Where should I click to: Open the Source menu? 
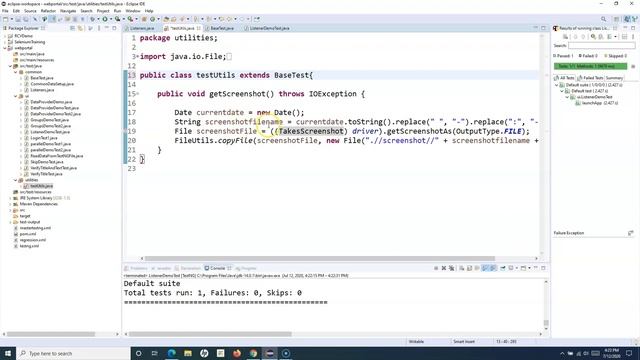[30, 11]
